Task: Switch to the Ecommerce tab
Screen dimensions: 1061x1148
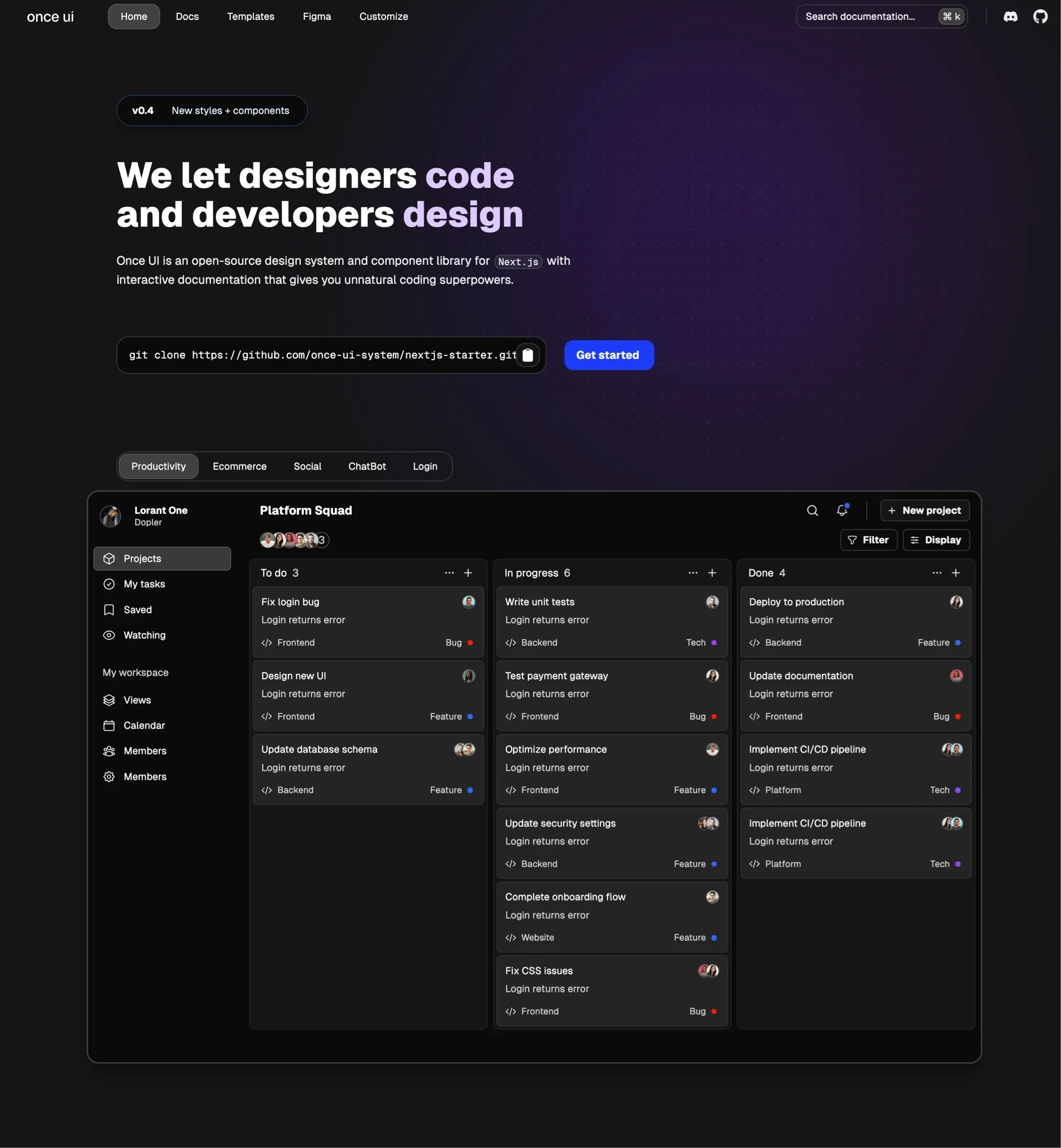Action: click(239, 466)
